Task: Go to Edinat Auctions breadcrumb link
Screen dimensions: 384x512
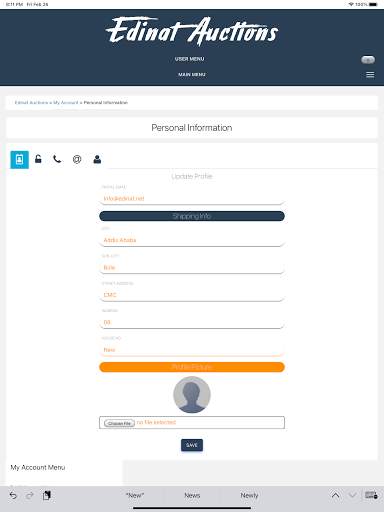Action: click(x=31, y=103)
